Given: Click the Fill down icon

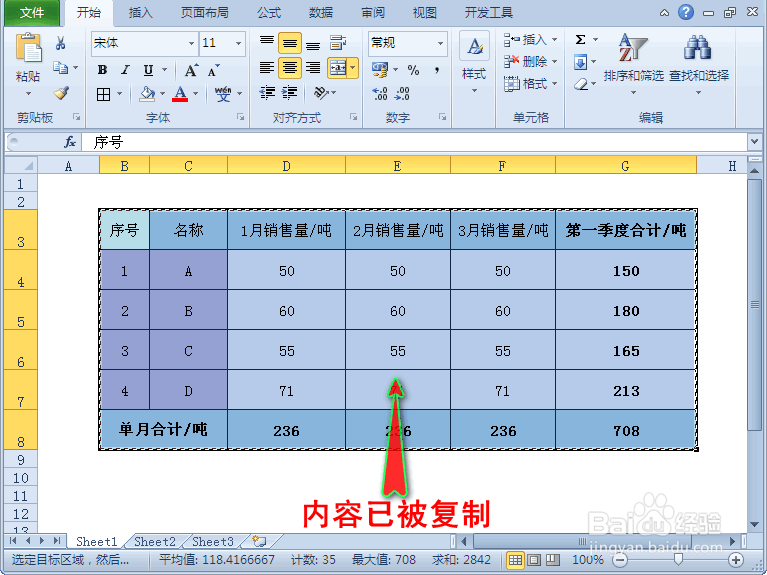Looking at the screenshot, I should (581, 62).
